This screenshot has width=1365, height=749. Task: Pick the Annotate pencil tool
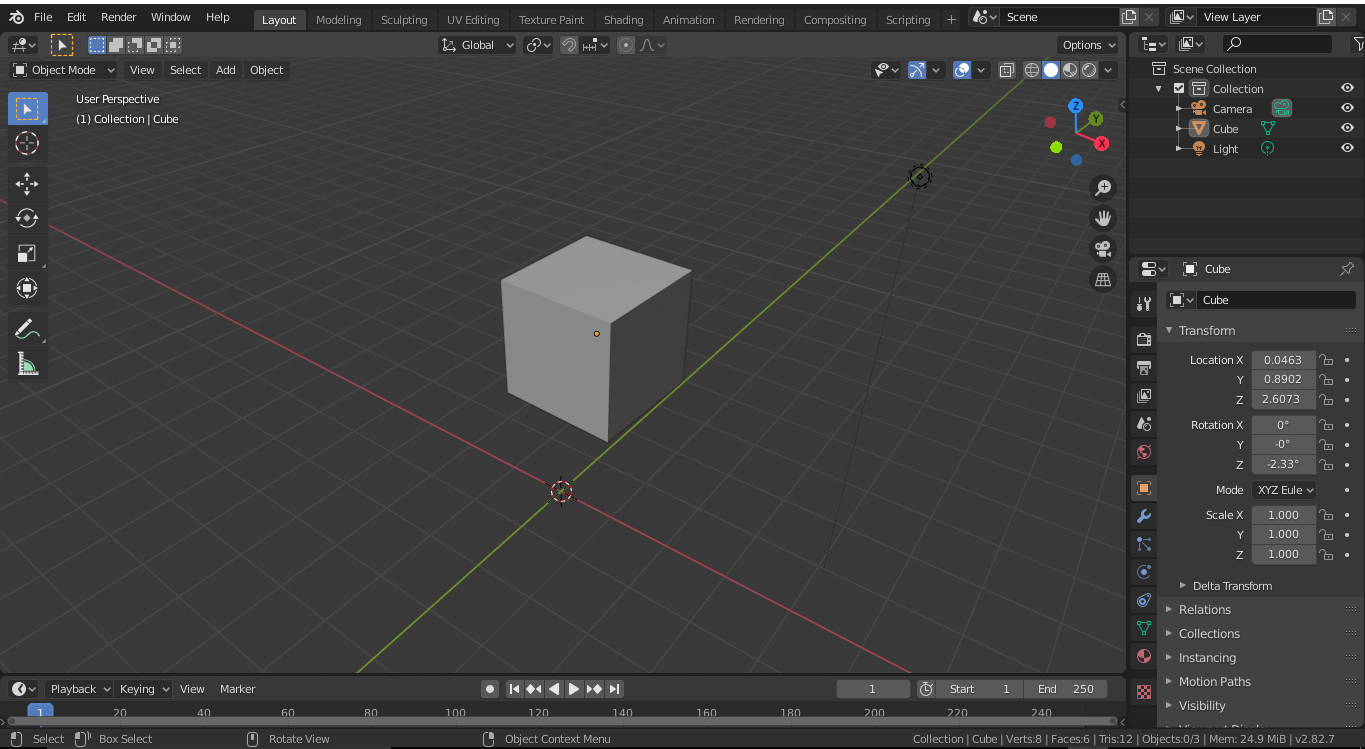point(28,329)
